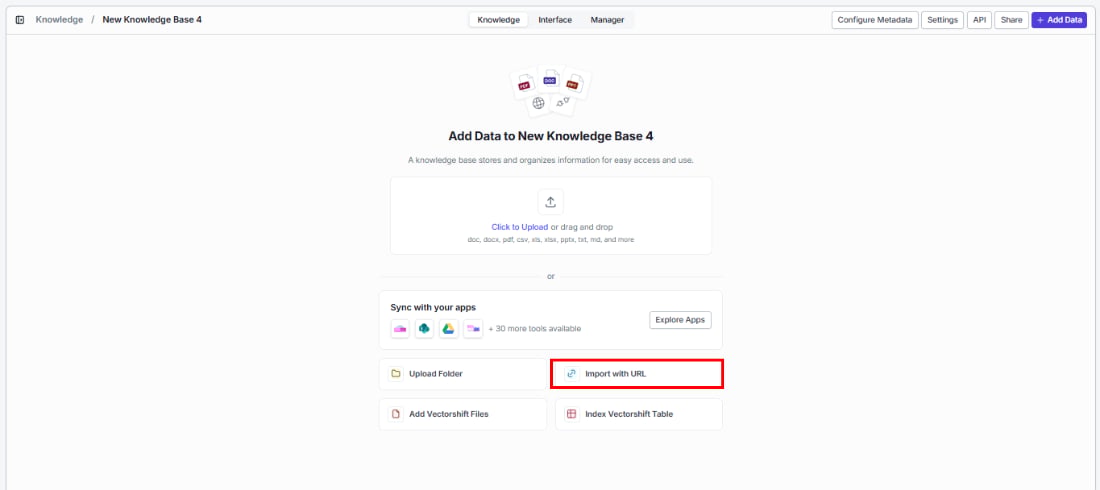The height and width of the screenshot is (490, 1100).
Task: Open Configure Metadata
Action: [x=875, y=20]
